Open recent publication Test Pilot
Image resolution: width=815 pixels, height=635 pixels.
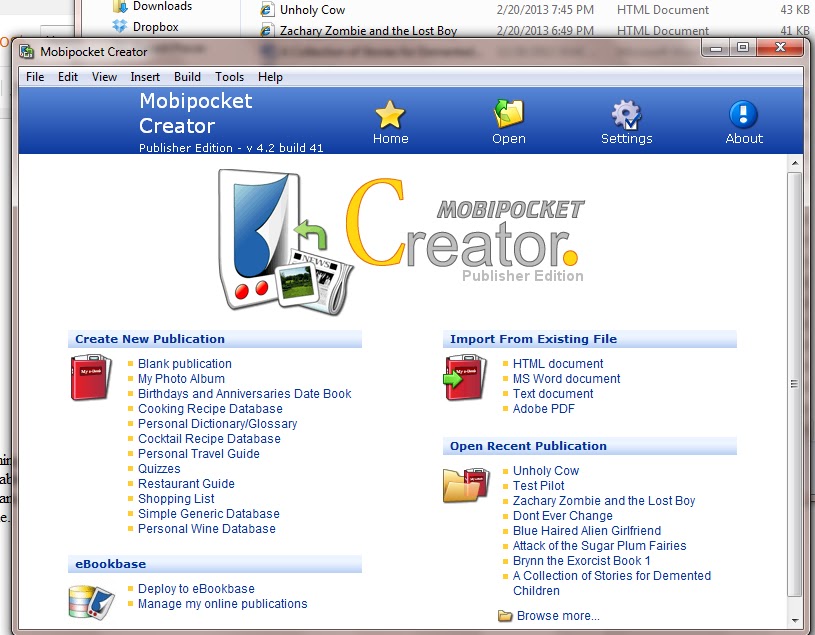(538, 486)
